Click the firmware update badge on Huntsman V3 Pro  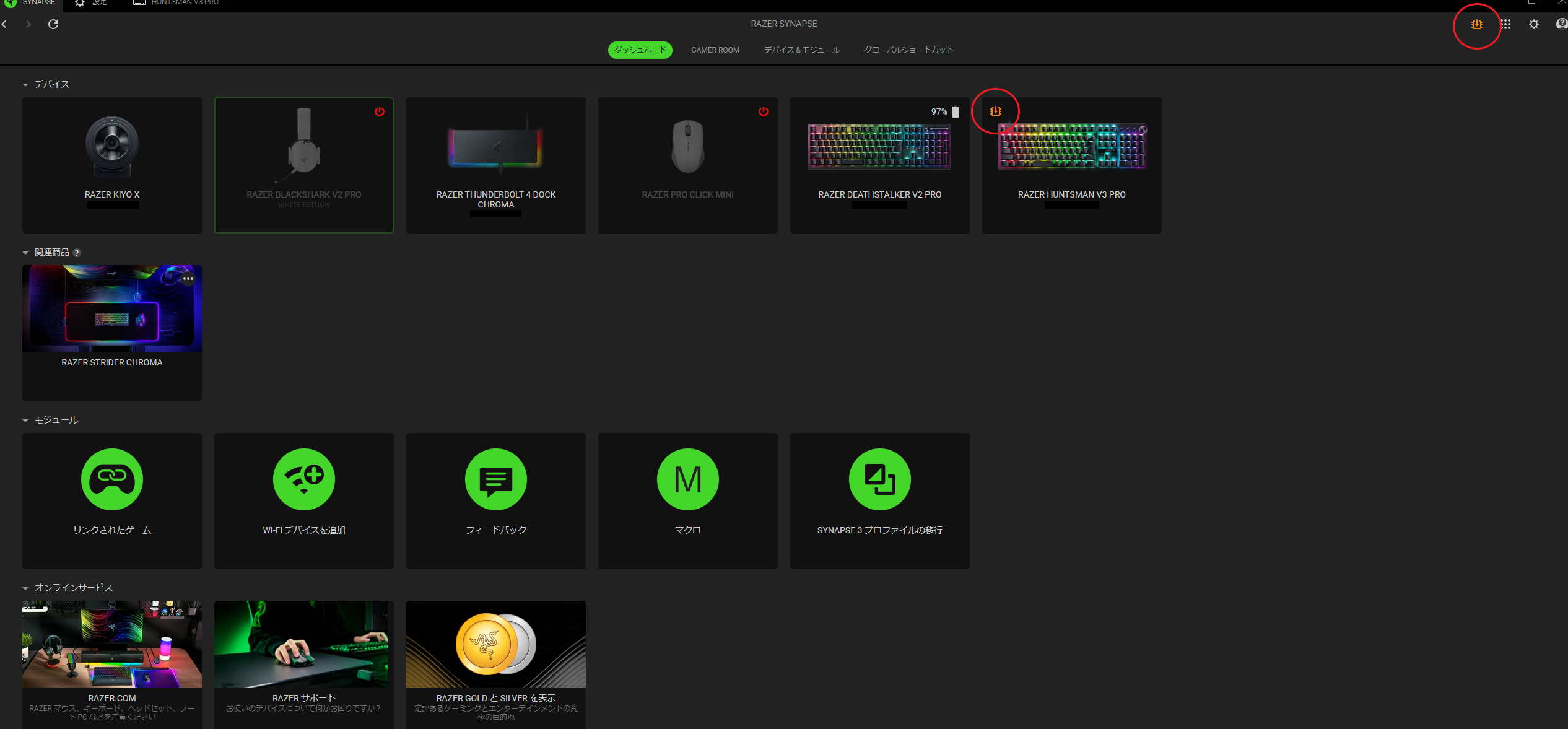[x=995, y=111]
